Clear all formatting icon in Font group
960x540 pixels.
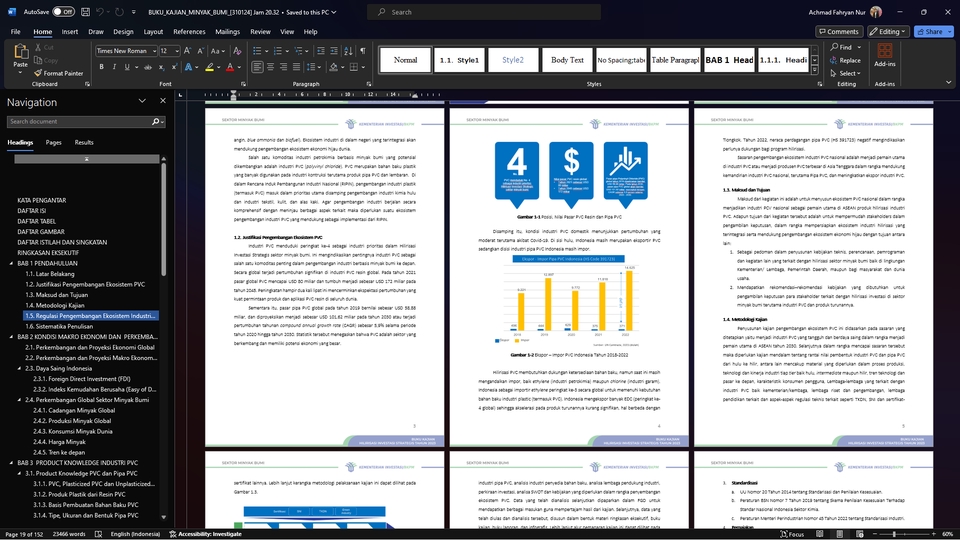(x=237, y=51)
